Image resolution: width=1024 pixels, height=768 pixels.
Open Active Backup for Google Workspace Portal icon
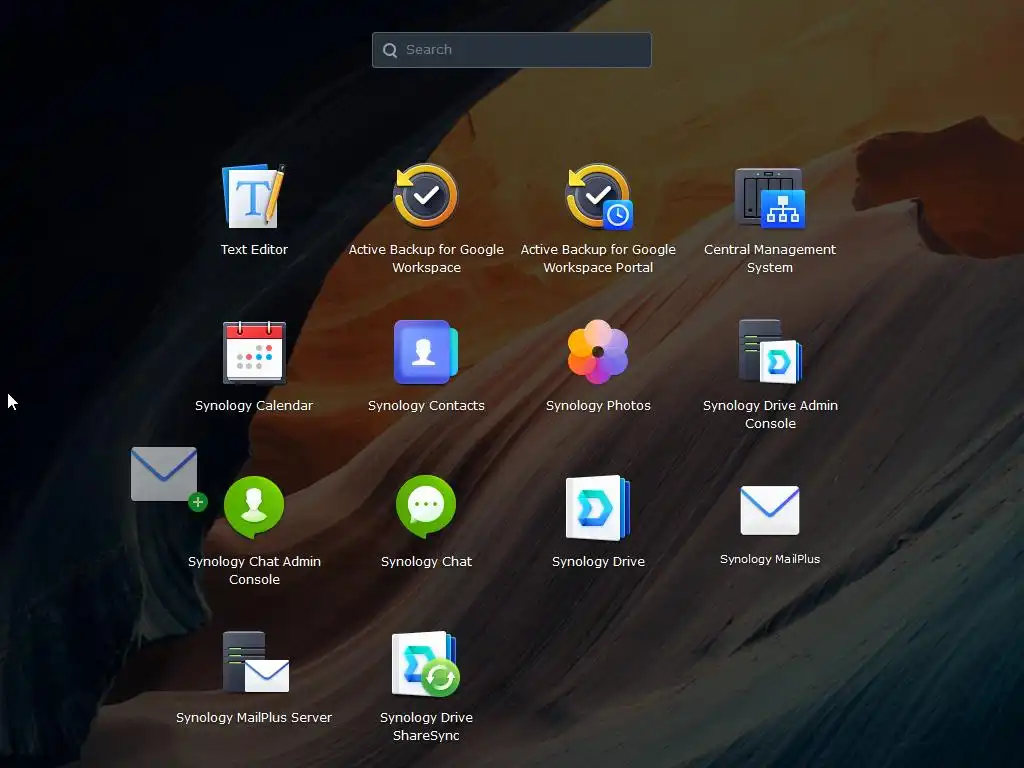coord(598,196)
